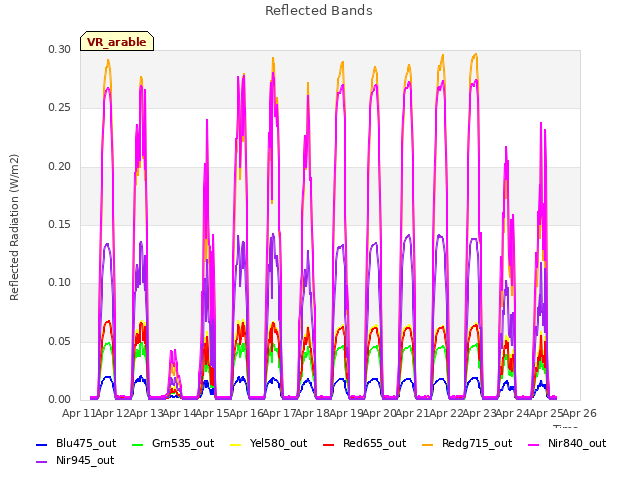
Task: Click the Grn535_out legend label
Action: [x=183, y=443]
